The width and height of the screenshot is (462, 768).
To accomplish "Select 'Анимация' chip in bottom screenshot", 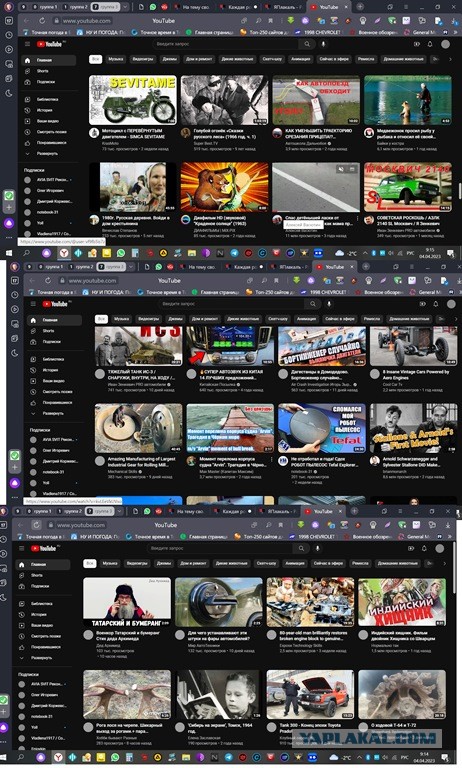I will [295, 563].
